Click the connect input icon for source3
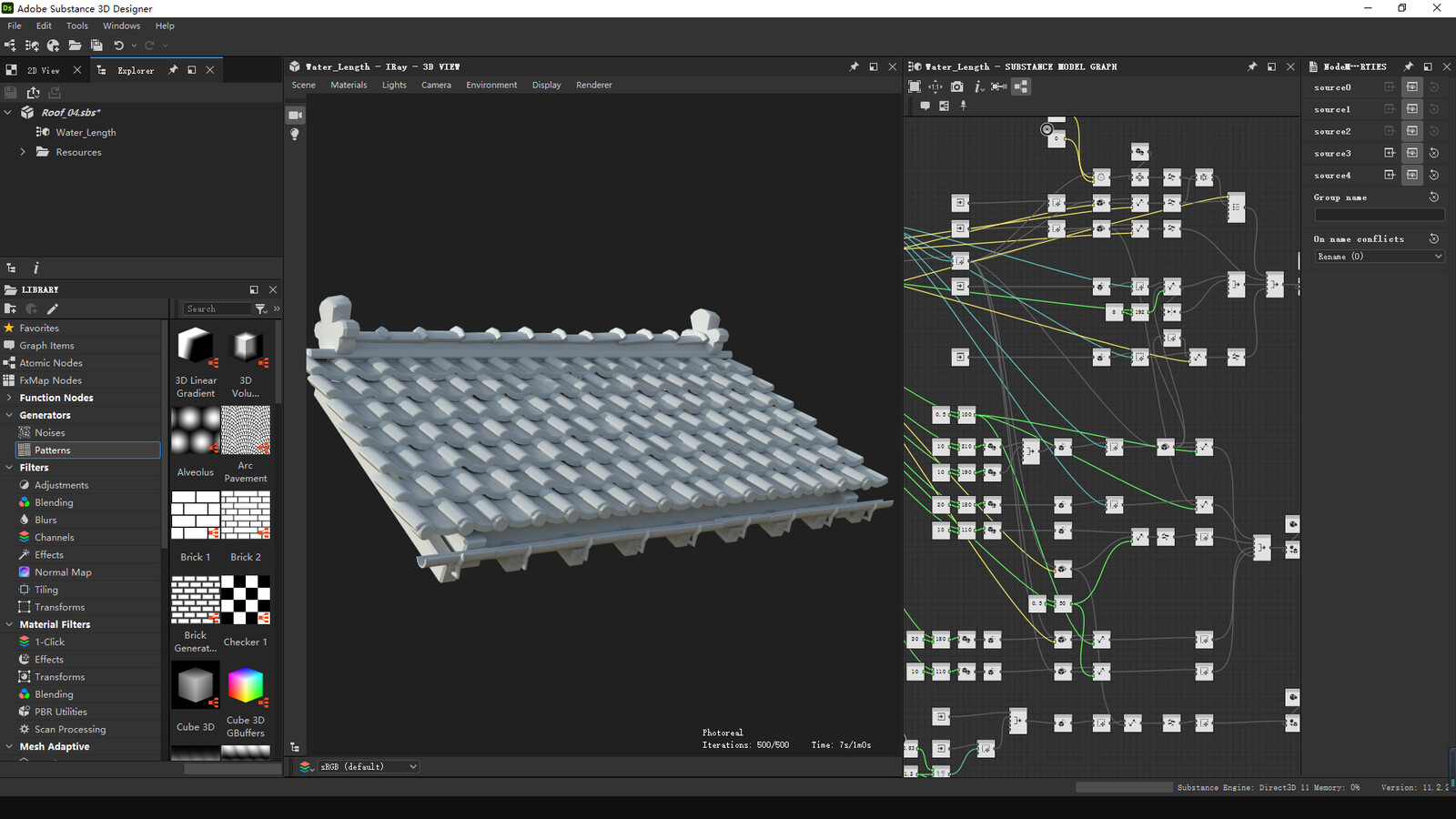1456x819 pixels. pyautogui.click(x=1390, y=153)
